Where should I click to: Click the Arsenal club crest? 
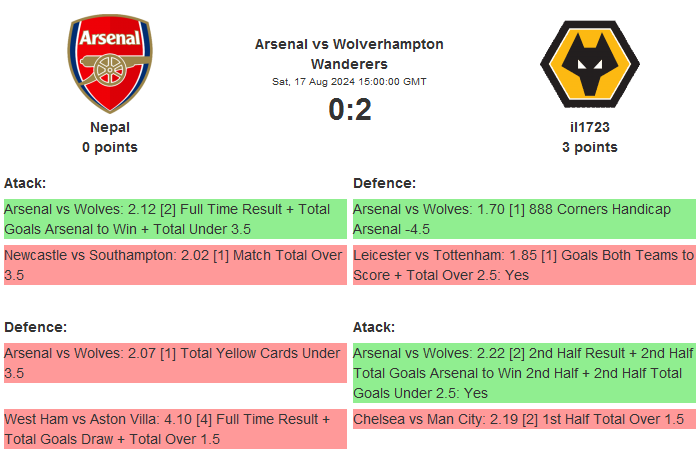(110, 64)
